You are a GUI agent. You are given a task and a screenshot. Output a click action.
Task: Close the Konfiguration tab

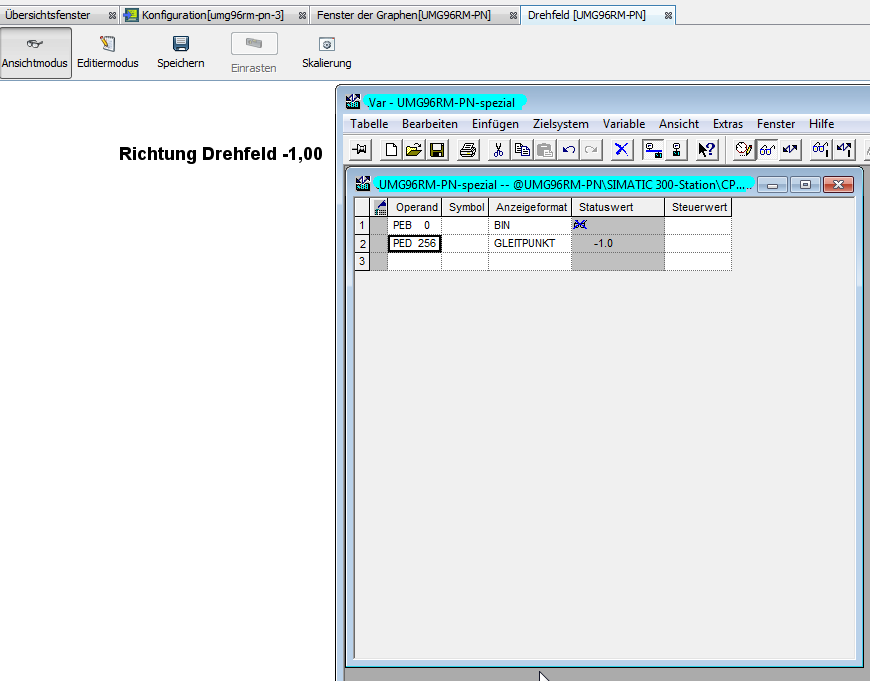[x=302, y=16]
